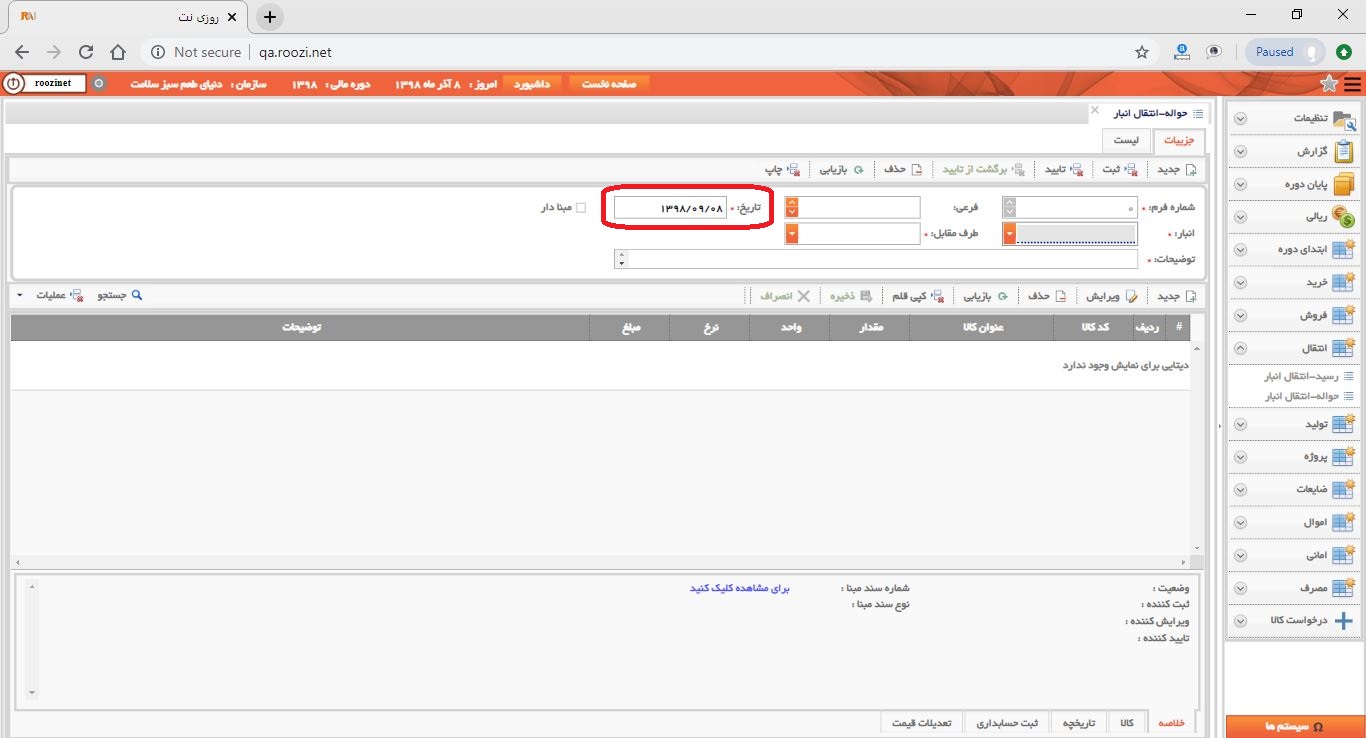This screenshot has height=738, width=1366.
Task: Collapse the انتقال section chevron
Action: coord(1240,348)
